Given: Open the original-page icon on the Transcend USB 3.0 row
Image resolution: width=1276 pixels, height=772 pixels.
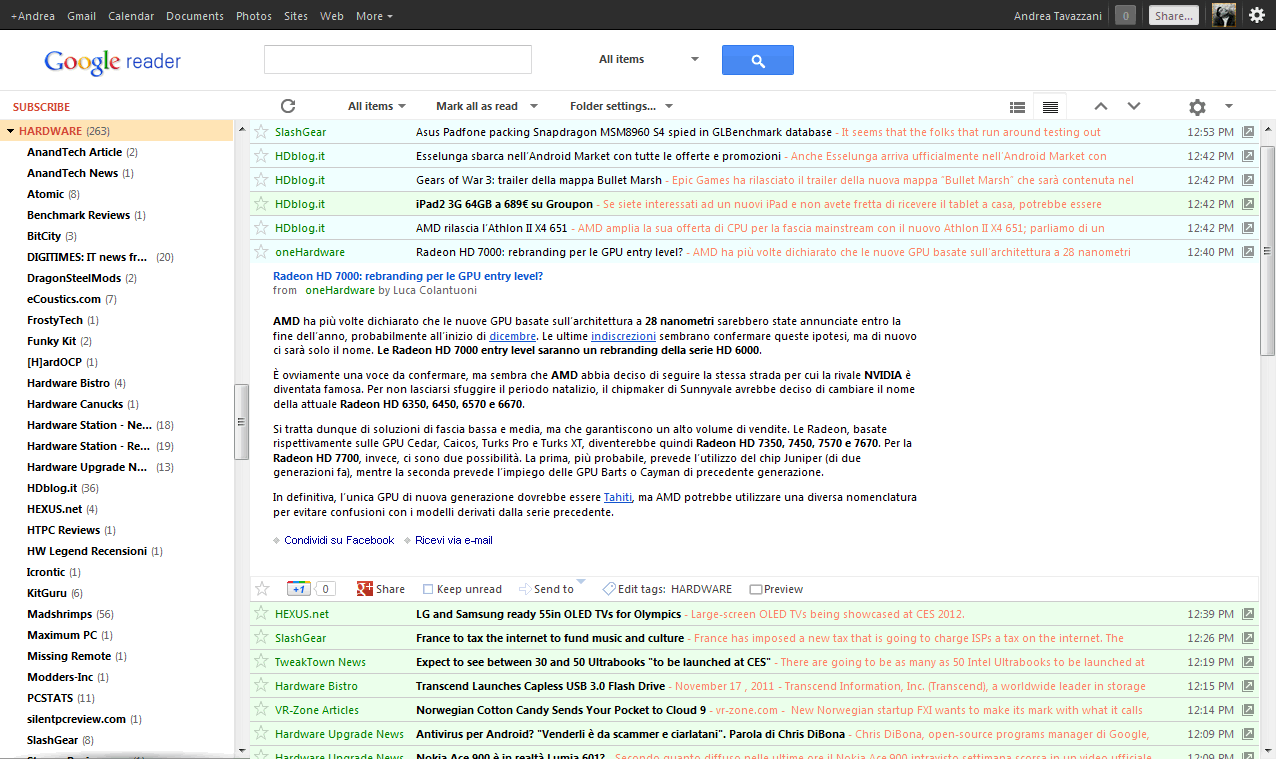Looking at the screenshot, I should pyautogui.click(x=1248, y=686).
